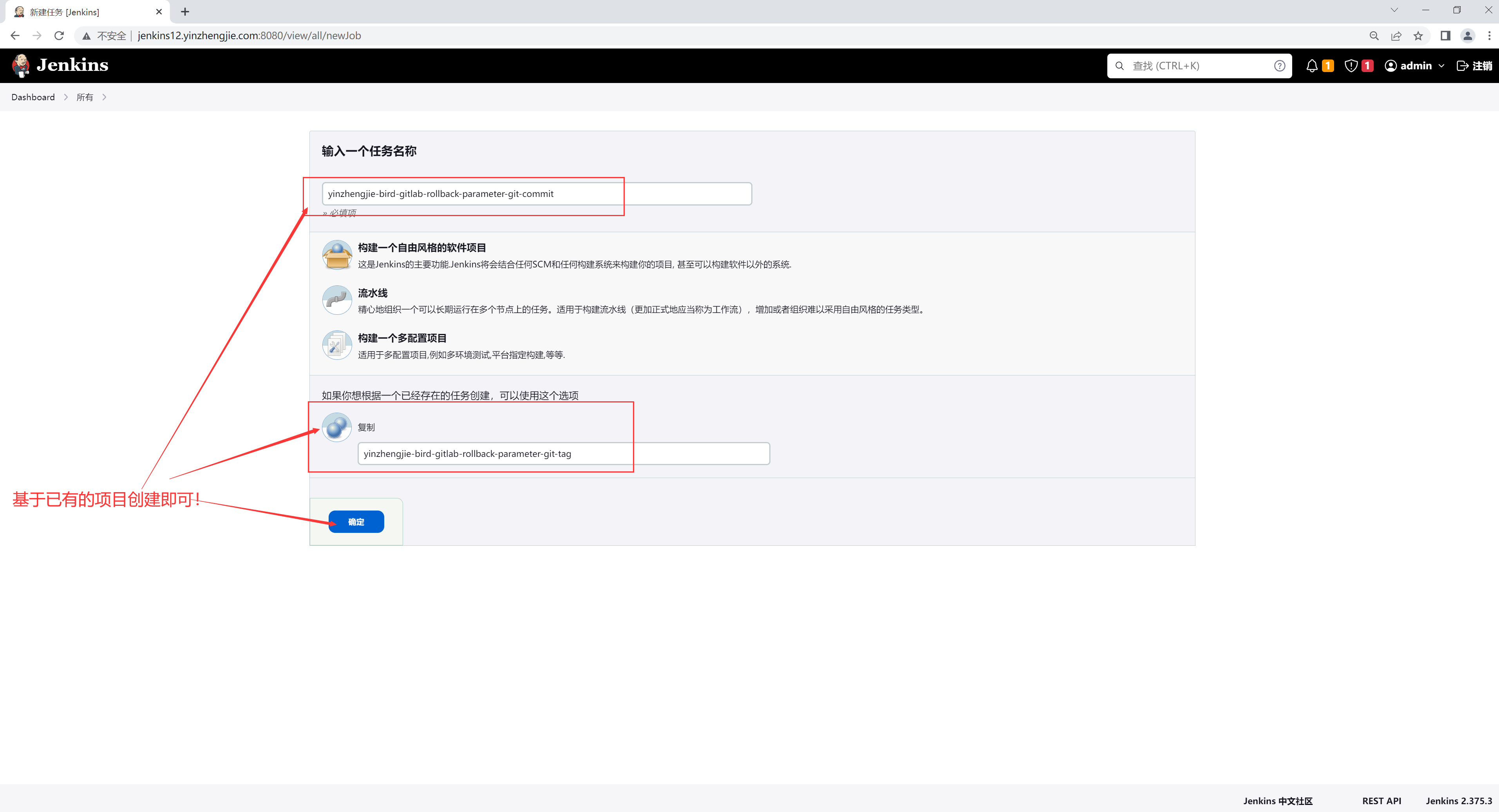
Task: Bookmark the page with the star icon
Action: [x=1418, y=36]
